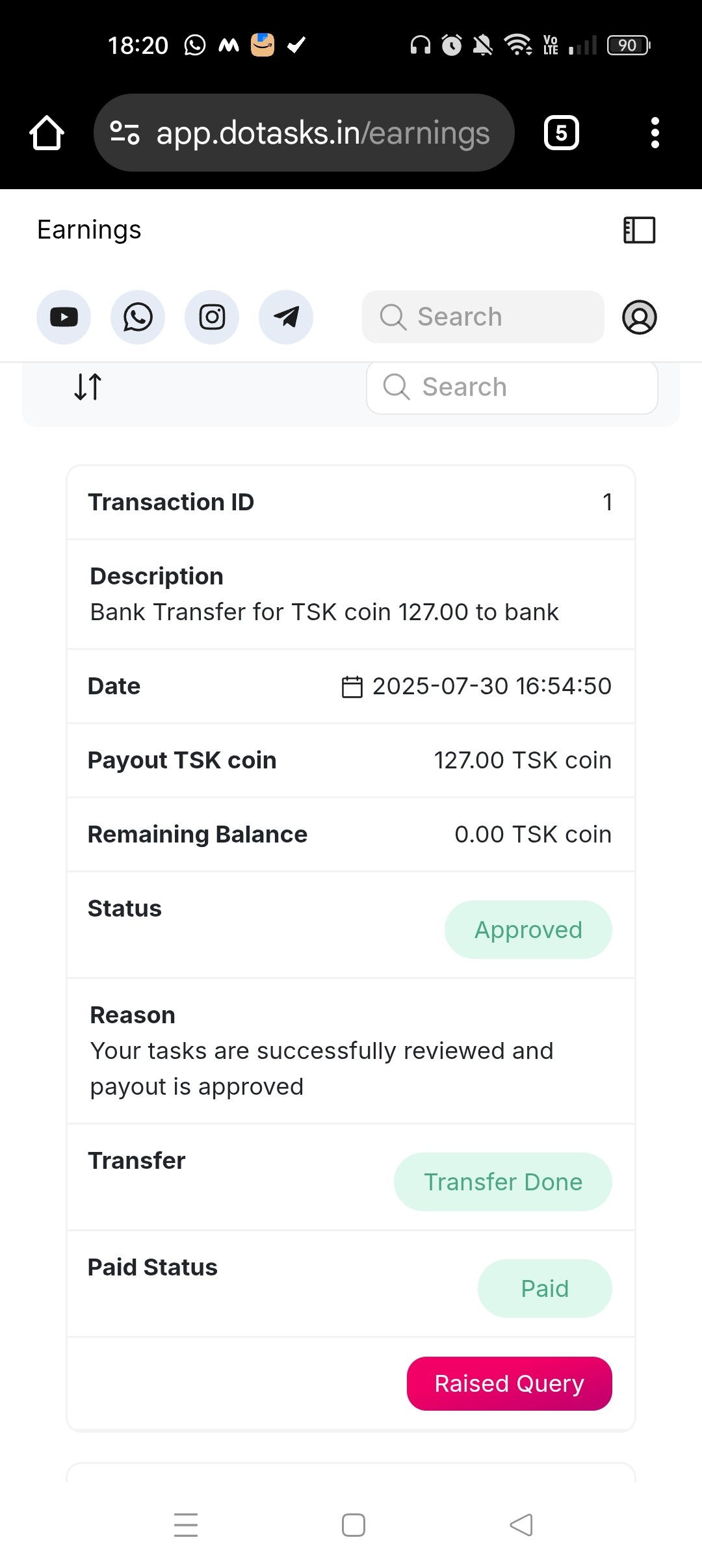702x1568 pixels.
Task: Toggle the sidebar panel icon
Action: (640, 230)
